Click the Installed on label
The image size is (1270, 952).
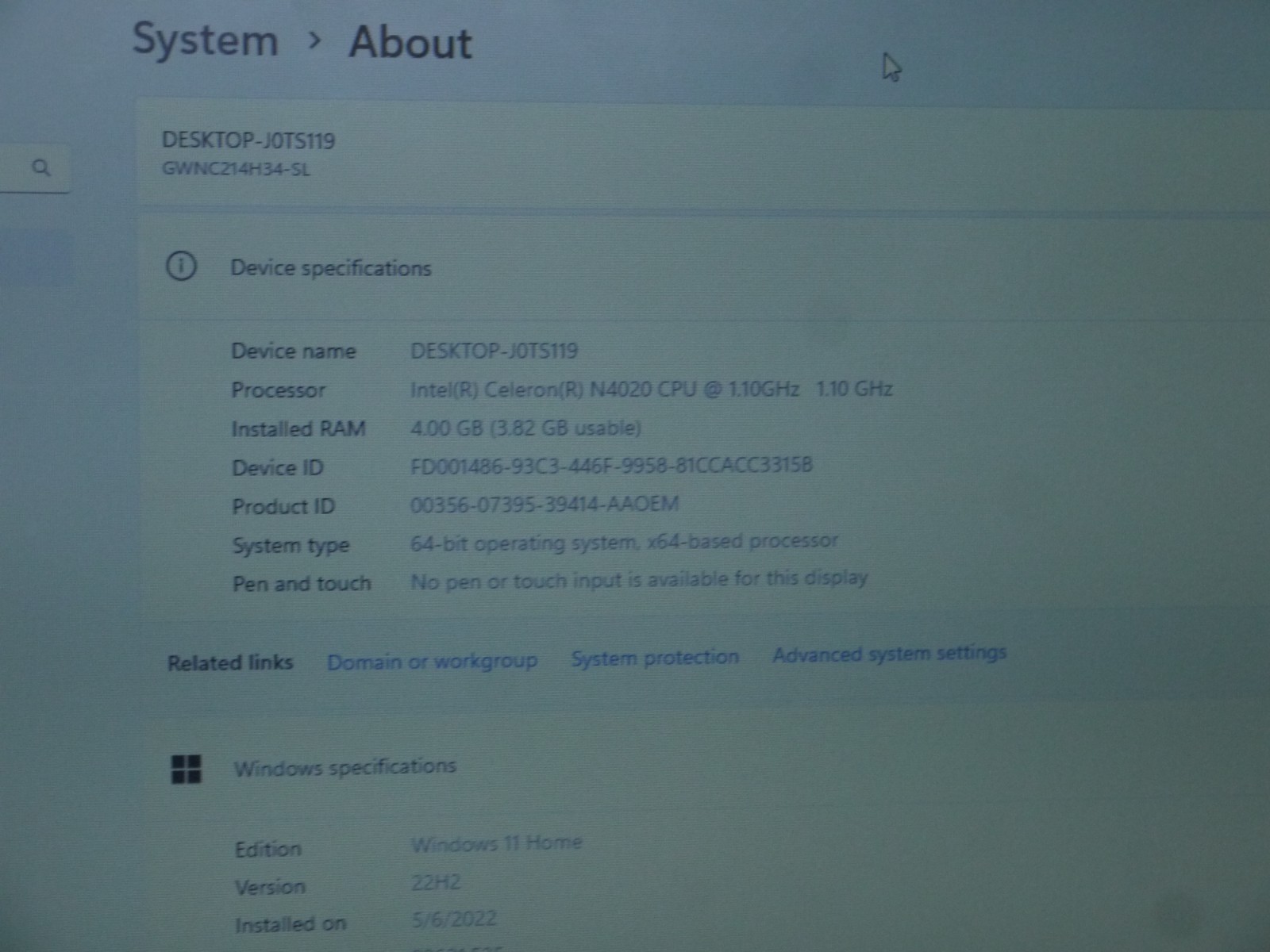(291, 924)
